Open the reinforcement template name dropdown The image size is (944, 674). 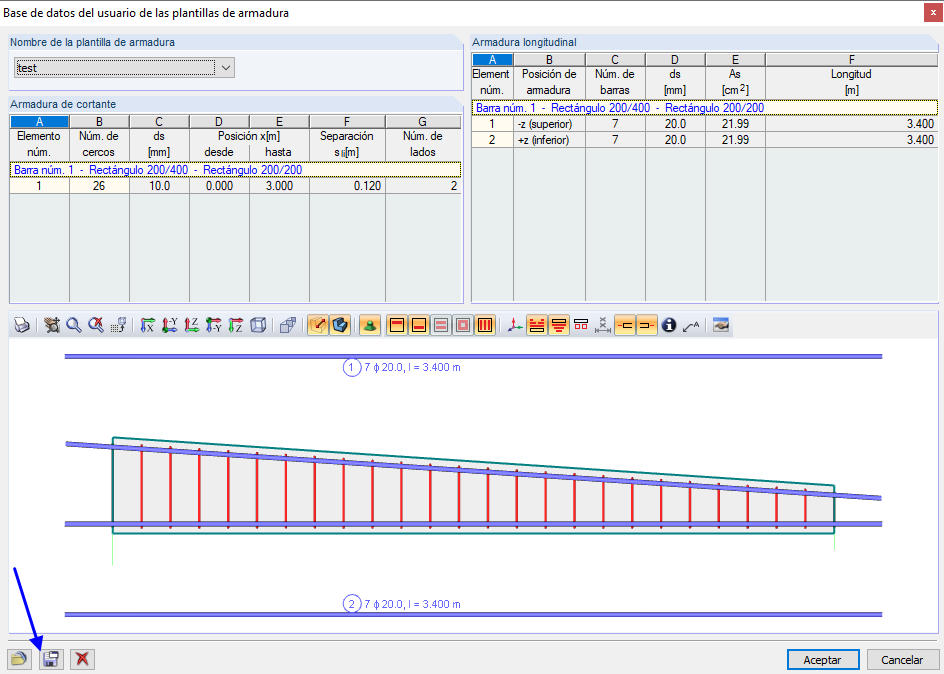(226, 68)
